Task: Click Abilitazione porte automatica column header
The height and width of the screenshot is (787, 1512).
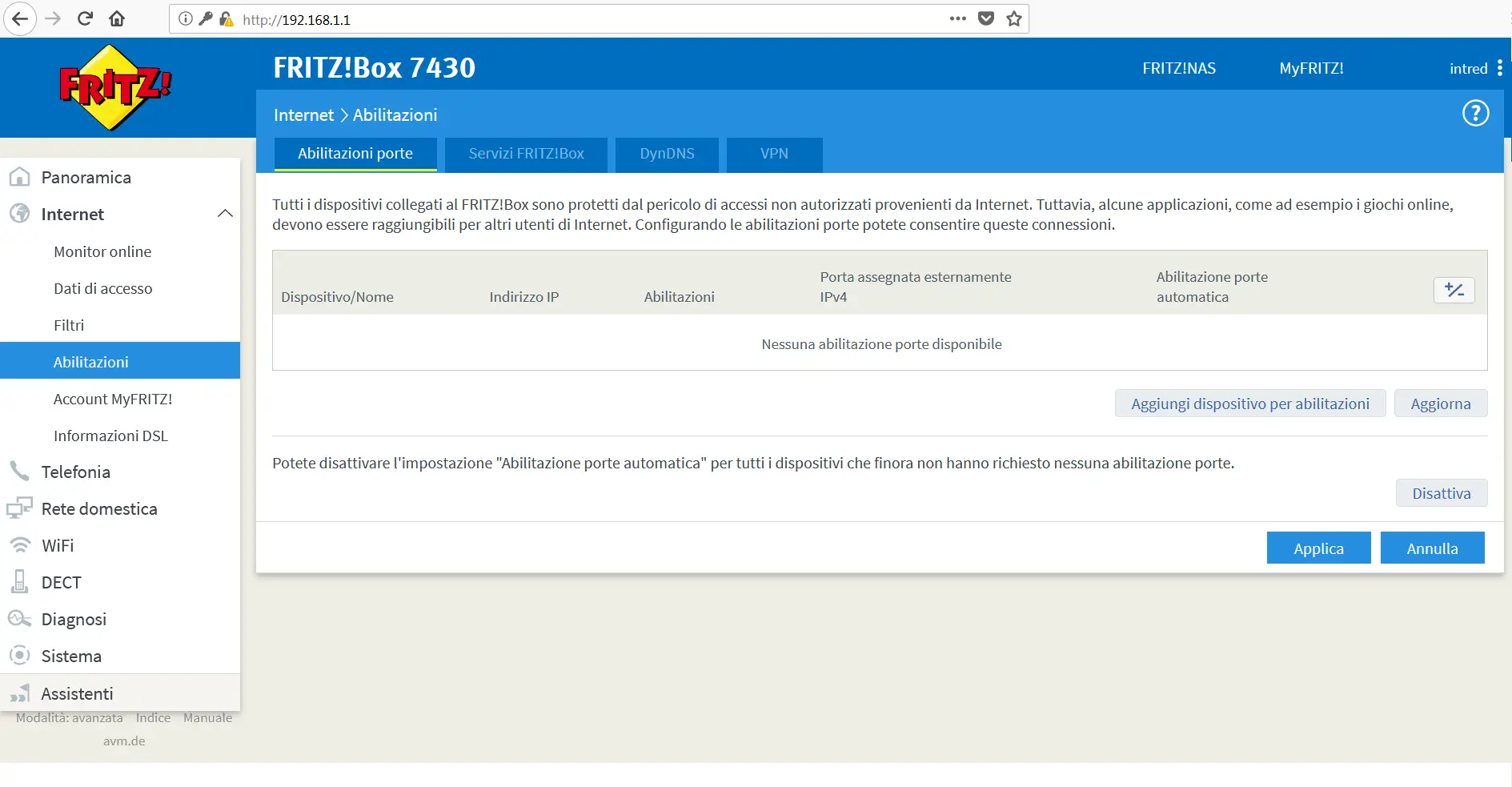Action: (1212, 287)
